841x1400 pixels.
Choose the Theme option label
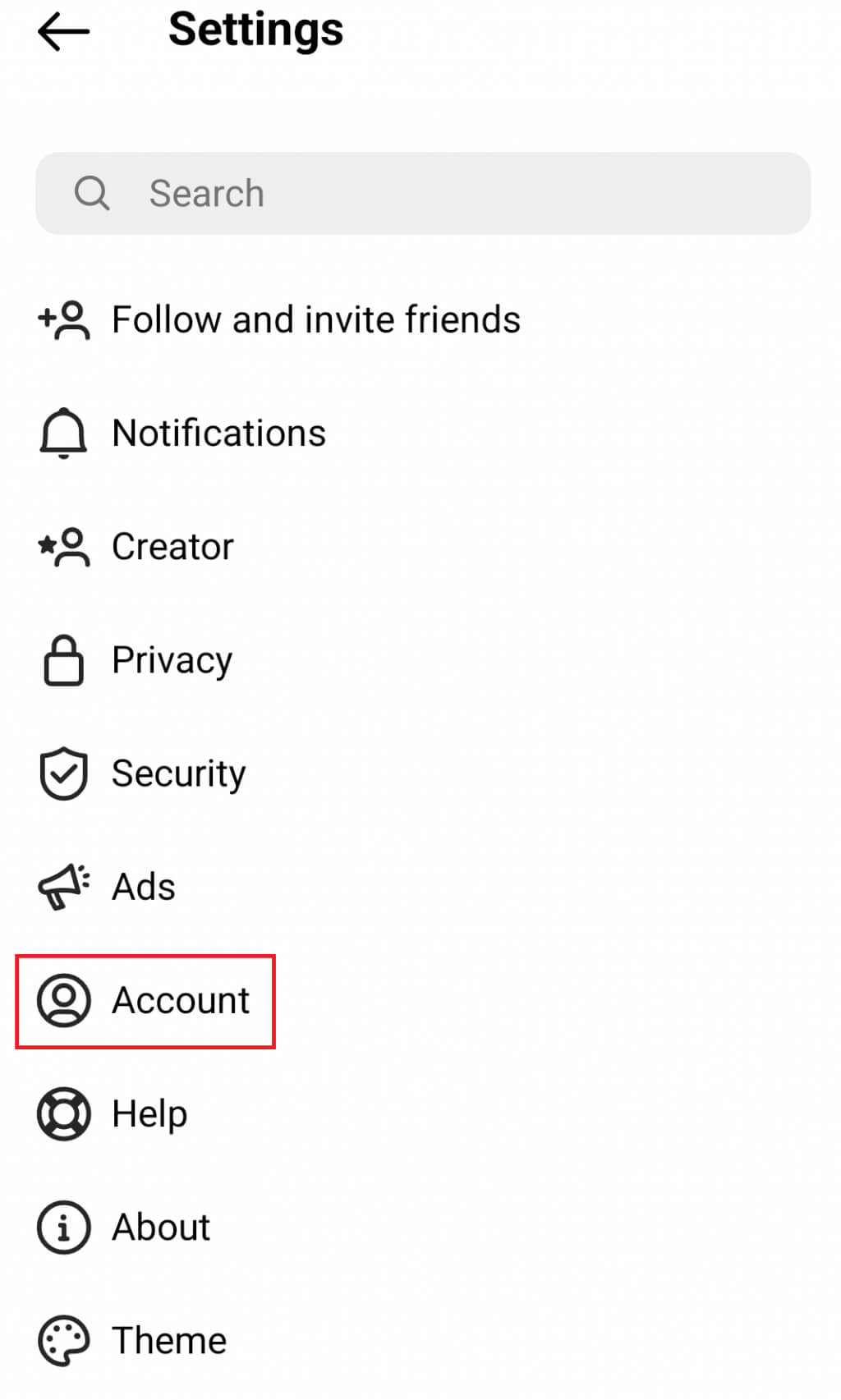coord(169,1341)
